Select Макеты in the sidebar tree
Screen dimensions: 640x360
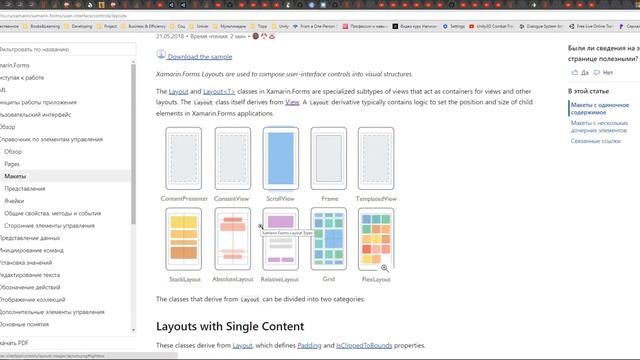(15, 176)
